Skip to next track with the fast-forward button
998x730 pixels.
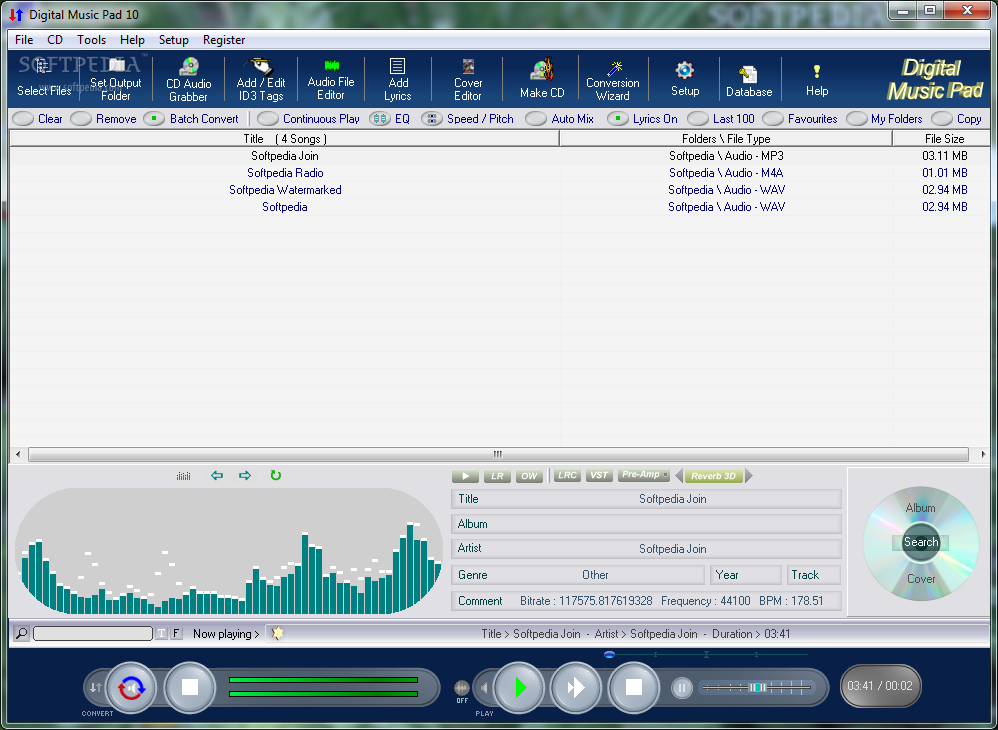point(576,687)
